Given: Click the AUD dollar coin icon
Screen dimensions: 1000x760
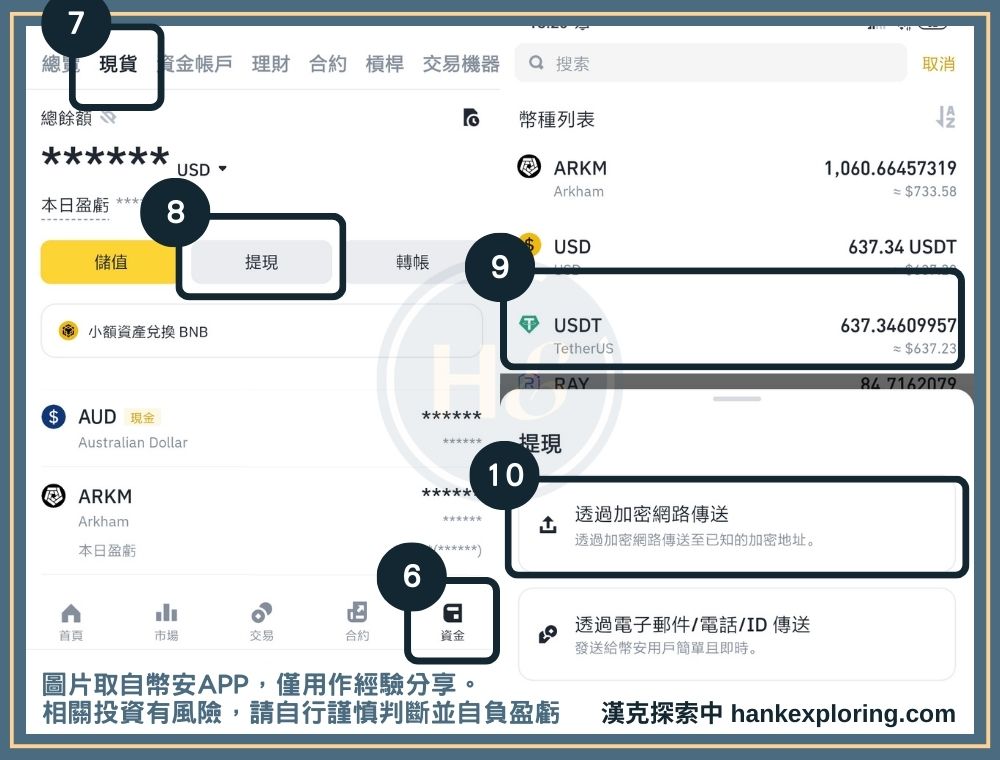Looking at the screenshot, I should click(54, 417).
